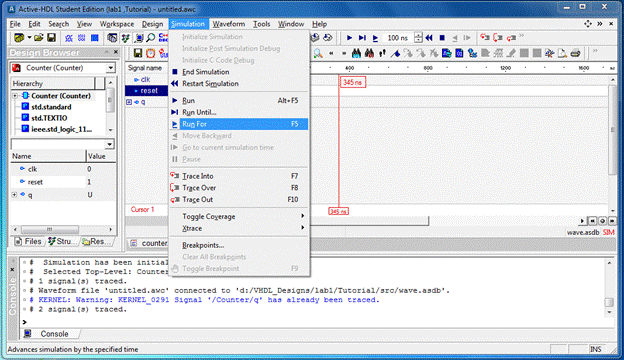Click the Value column header
Screen dimensions: 624x360
[x=100, y=156]
